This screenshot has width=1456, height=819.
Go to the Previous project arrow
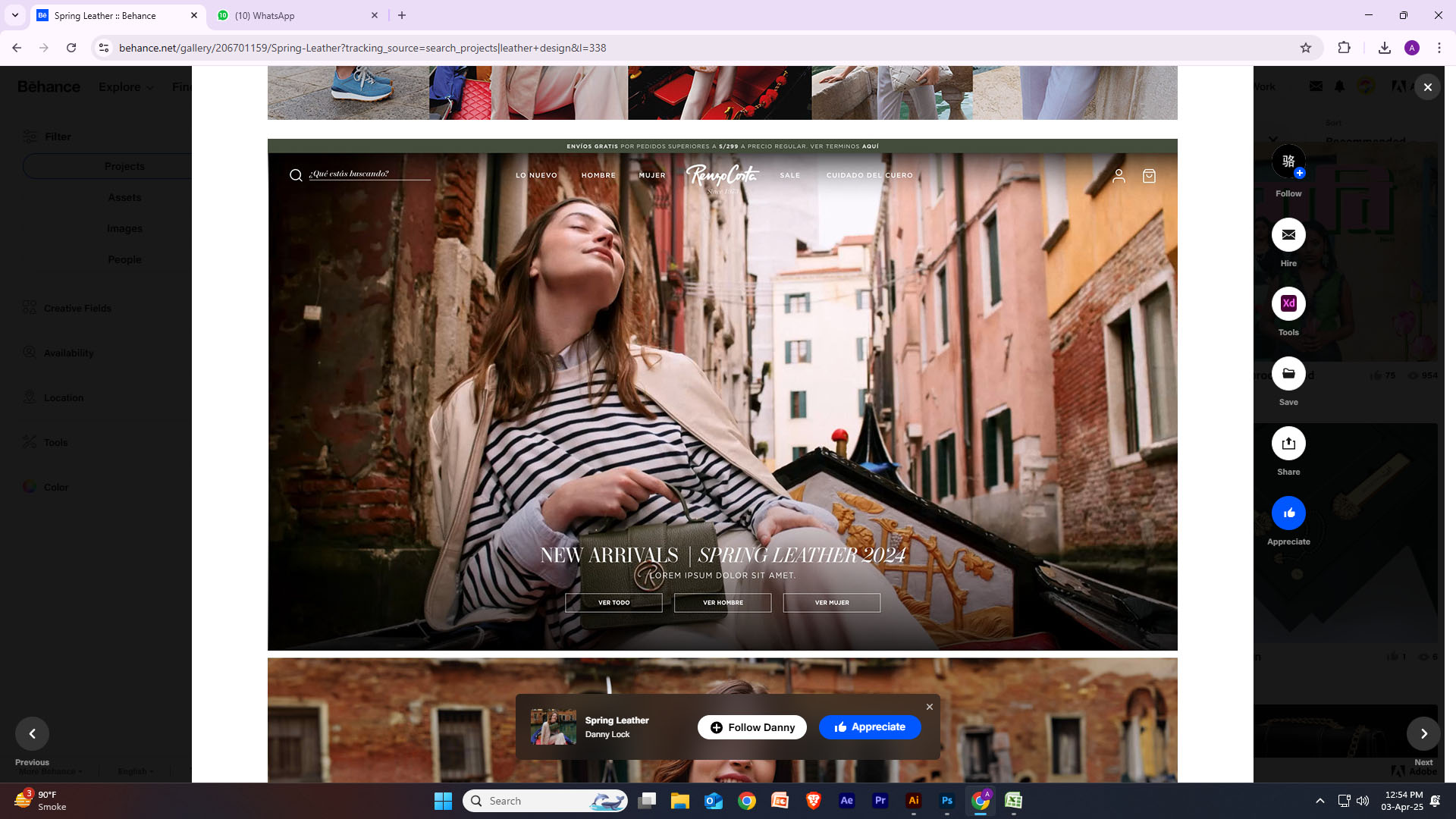pos(32,733)
